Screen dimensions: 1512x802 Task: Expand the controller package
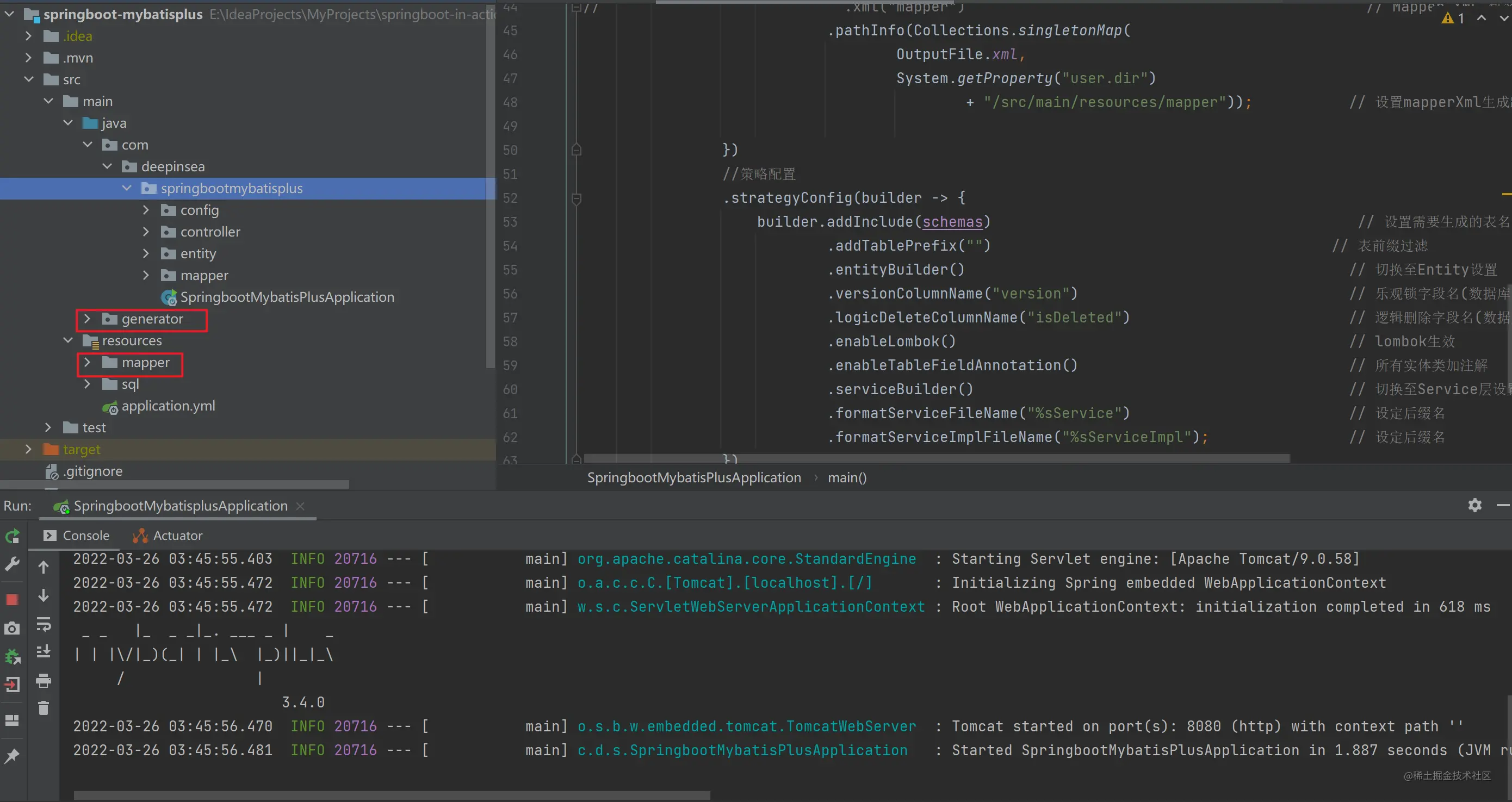pos(146,232)
